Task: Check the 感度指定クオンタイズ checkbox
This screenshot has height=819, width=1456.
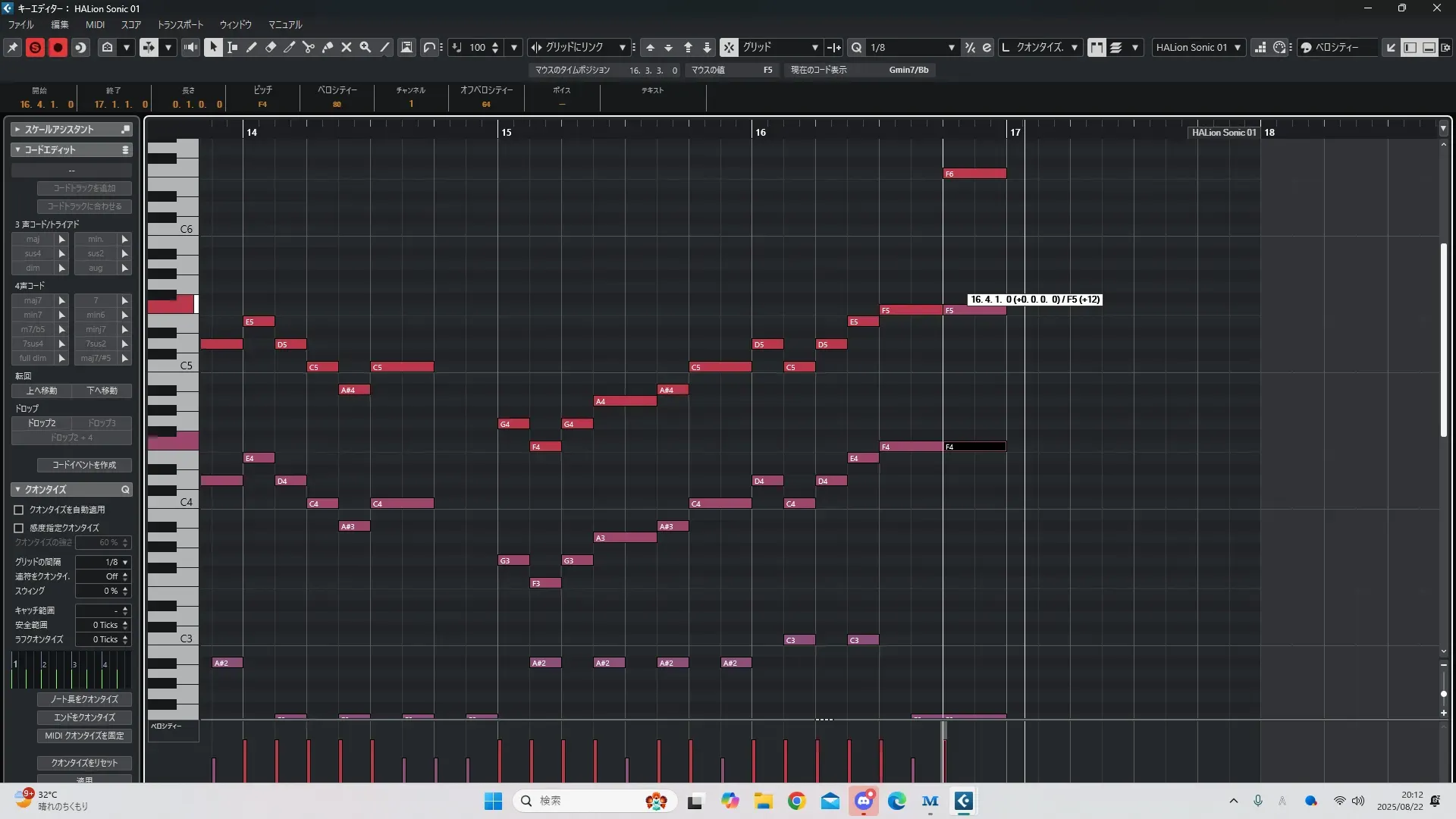Action: [19, 528]
